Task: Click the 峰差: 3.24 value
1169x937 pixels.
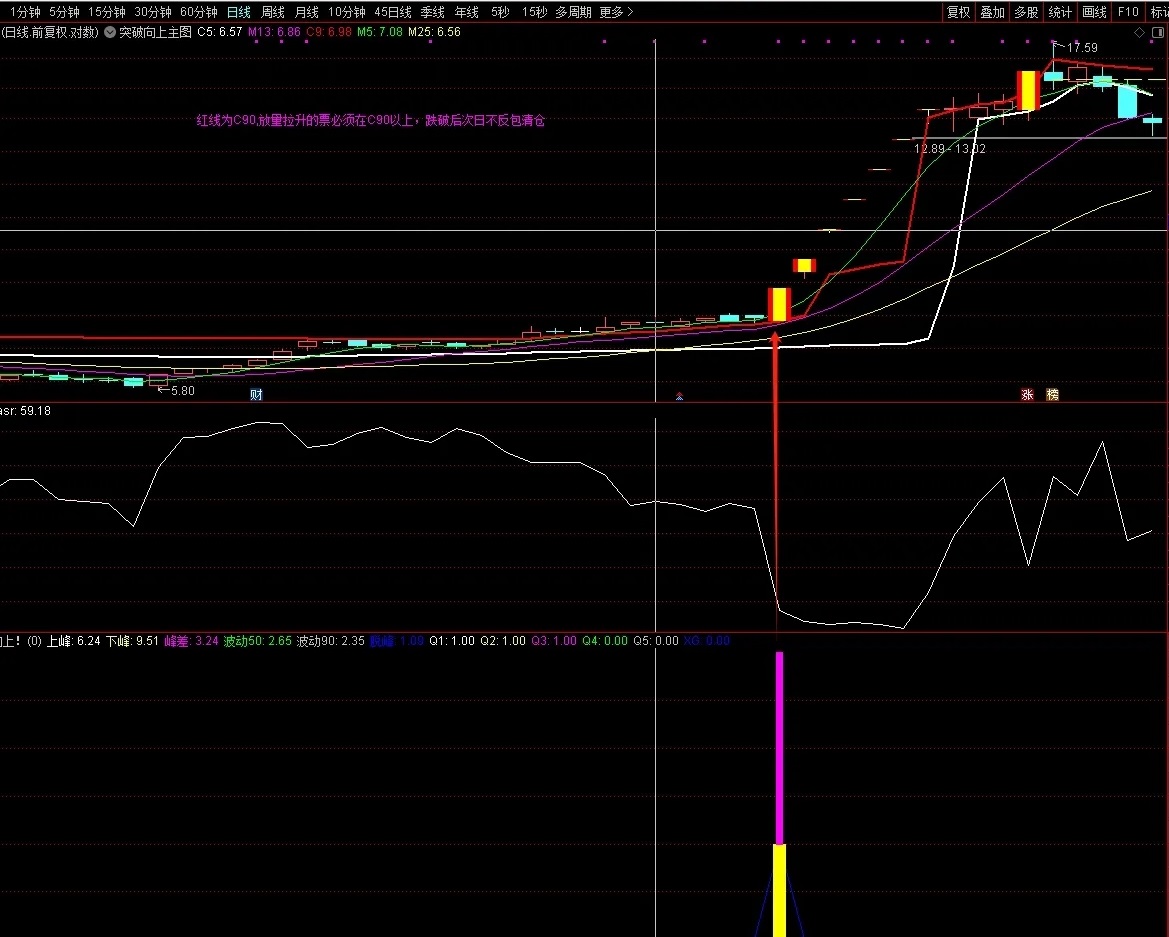Action: click(x=191, y=641)
